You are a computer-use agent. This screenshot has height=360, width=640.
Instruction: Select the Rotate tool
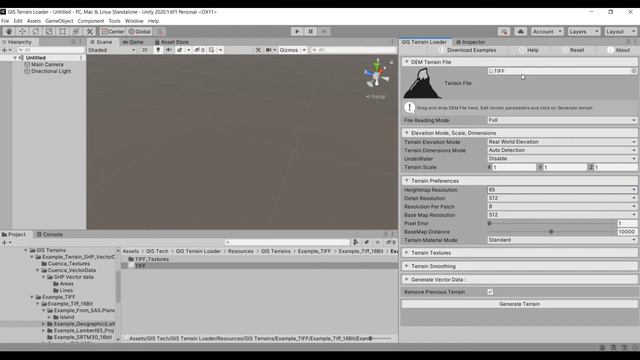[x=36, y=31]
